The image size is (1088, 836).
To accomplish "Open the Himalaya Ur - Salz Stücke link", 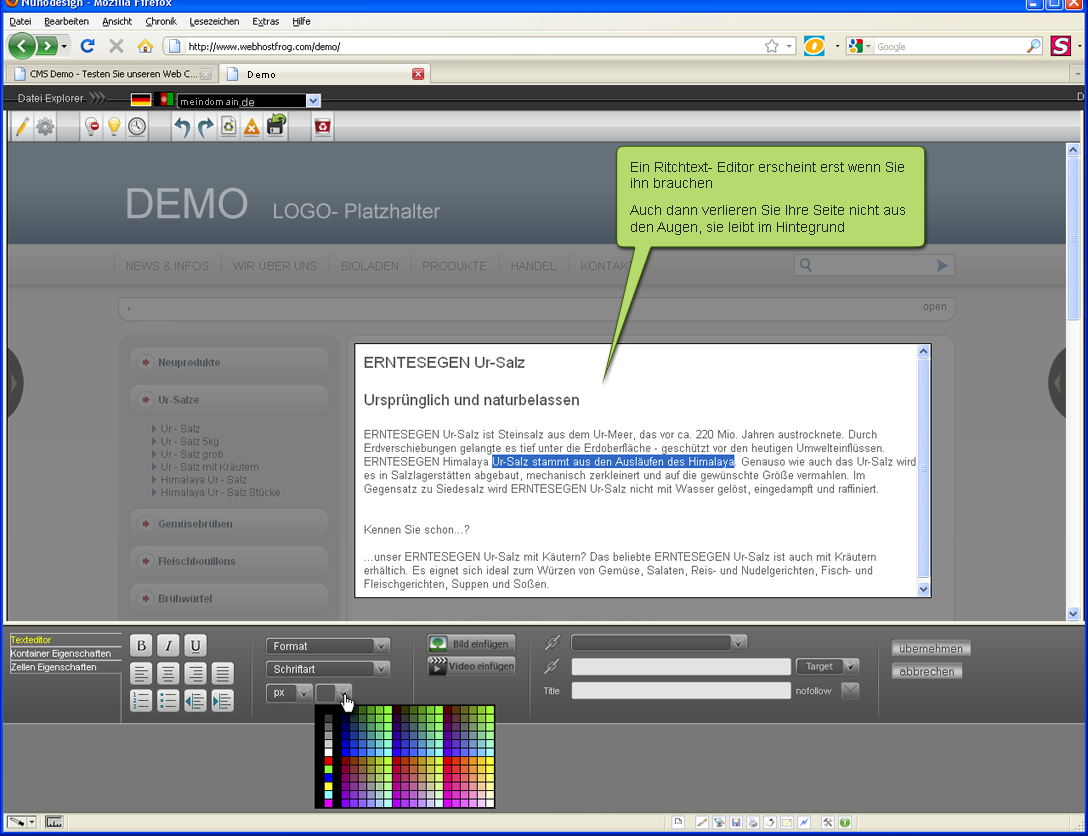I will tap(220, 493).
